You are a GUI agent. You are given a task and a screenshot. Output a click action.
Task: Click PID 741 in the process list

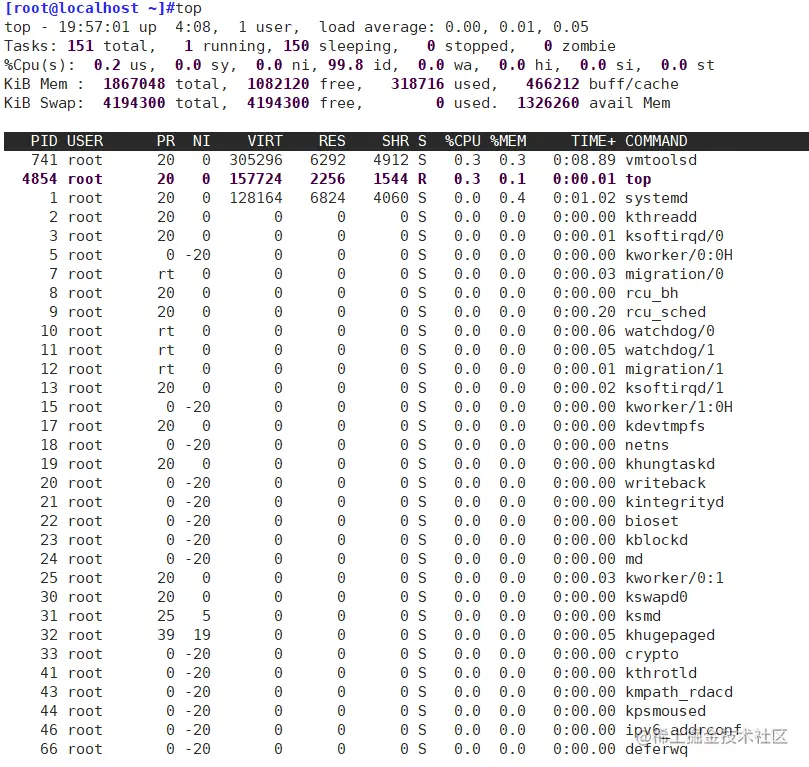pyautogui.click(x=44, y=160)
